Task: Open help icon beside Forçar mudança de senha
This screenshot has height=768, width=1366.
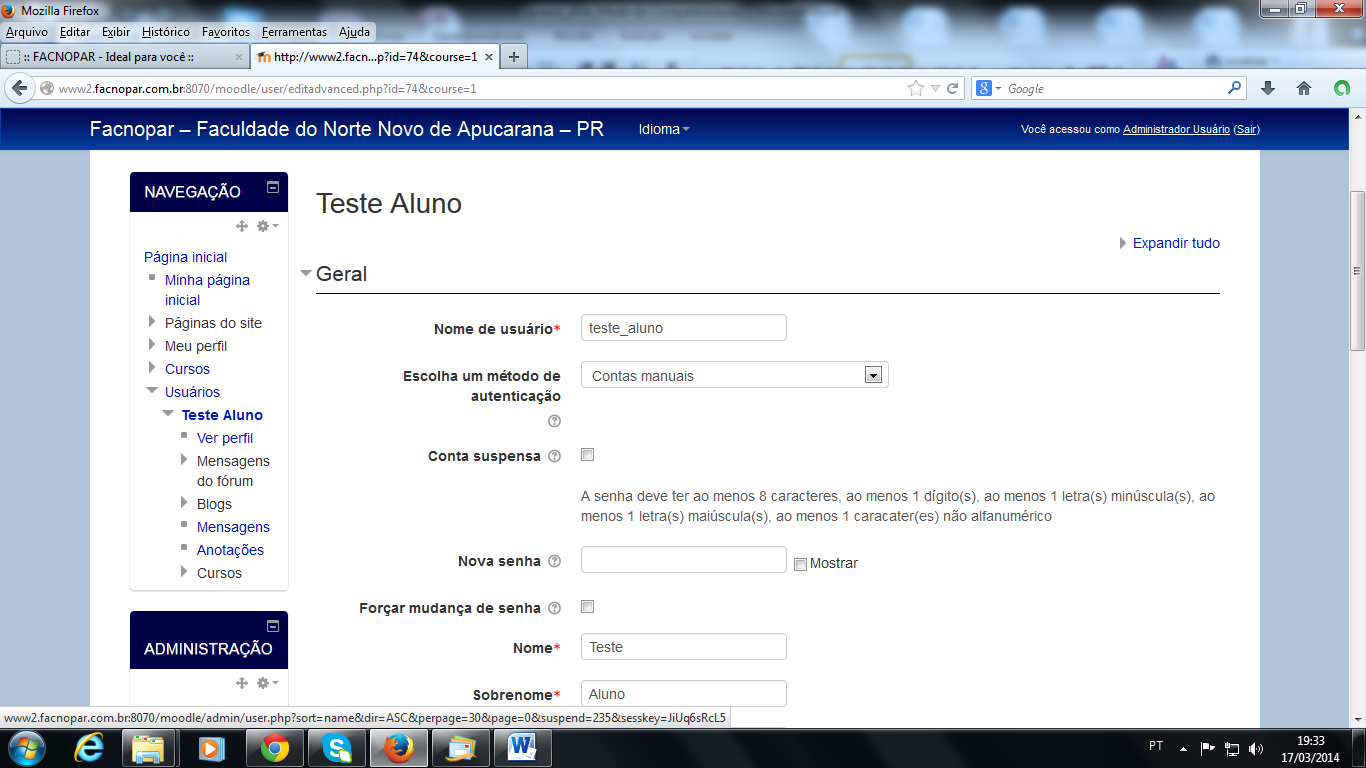Action: 554,608
